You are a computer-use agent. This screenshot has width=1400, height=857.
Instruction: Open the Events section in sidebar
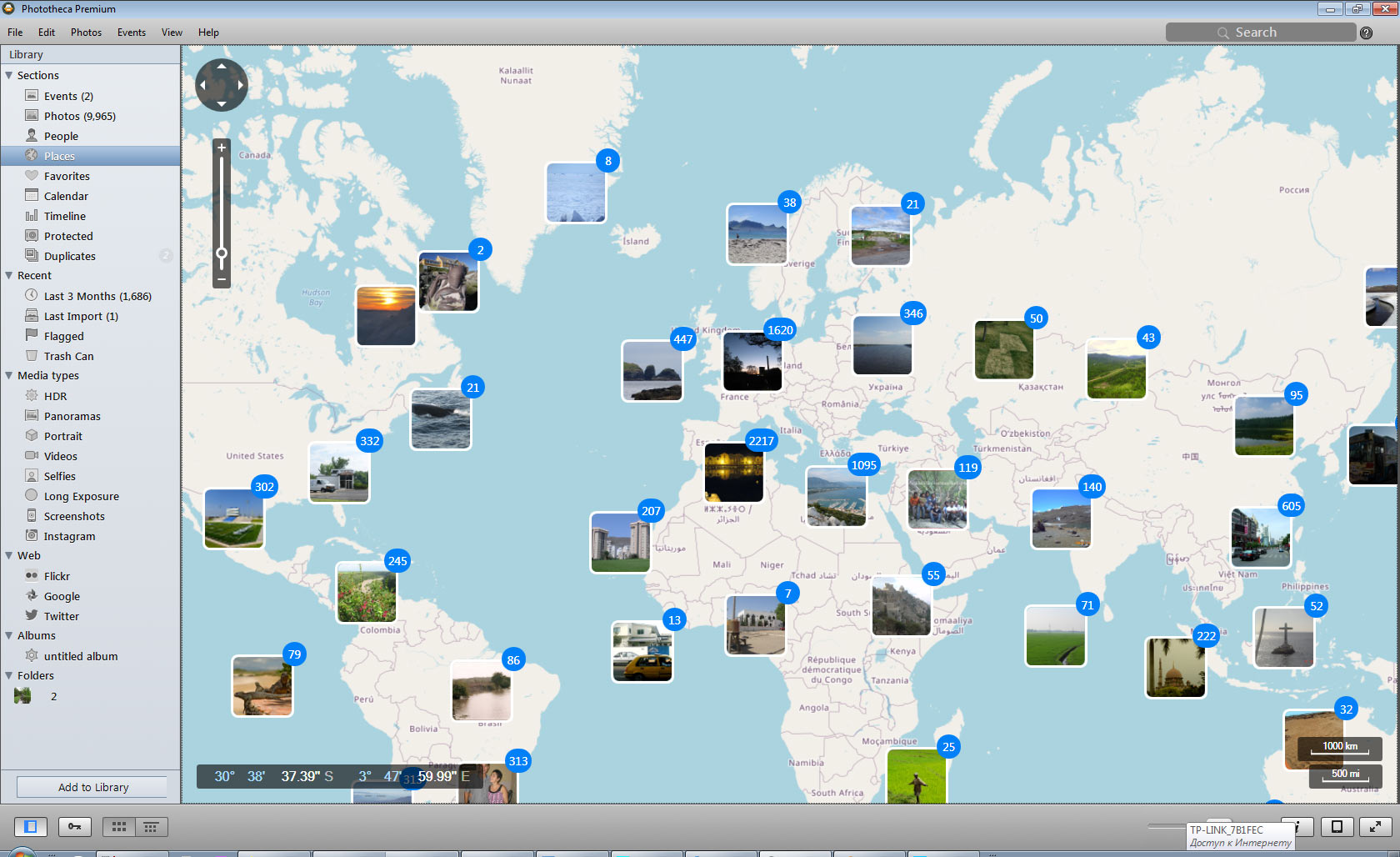pyautogui.click(x=90, y=96)
